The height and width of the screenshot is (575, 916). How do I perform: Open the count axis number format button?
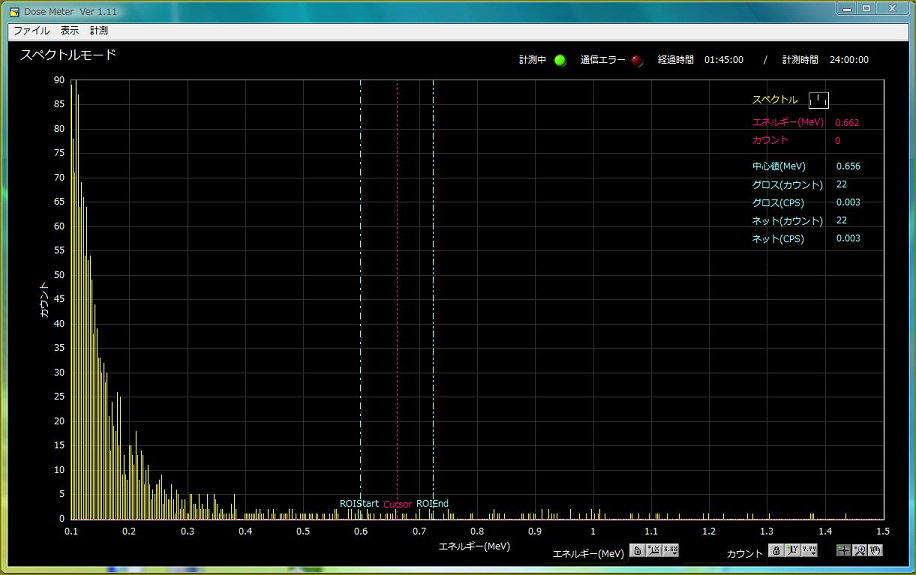pyautogui.click(x=808, y=551)
